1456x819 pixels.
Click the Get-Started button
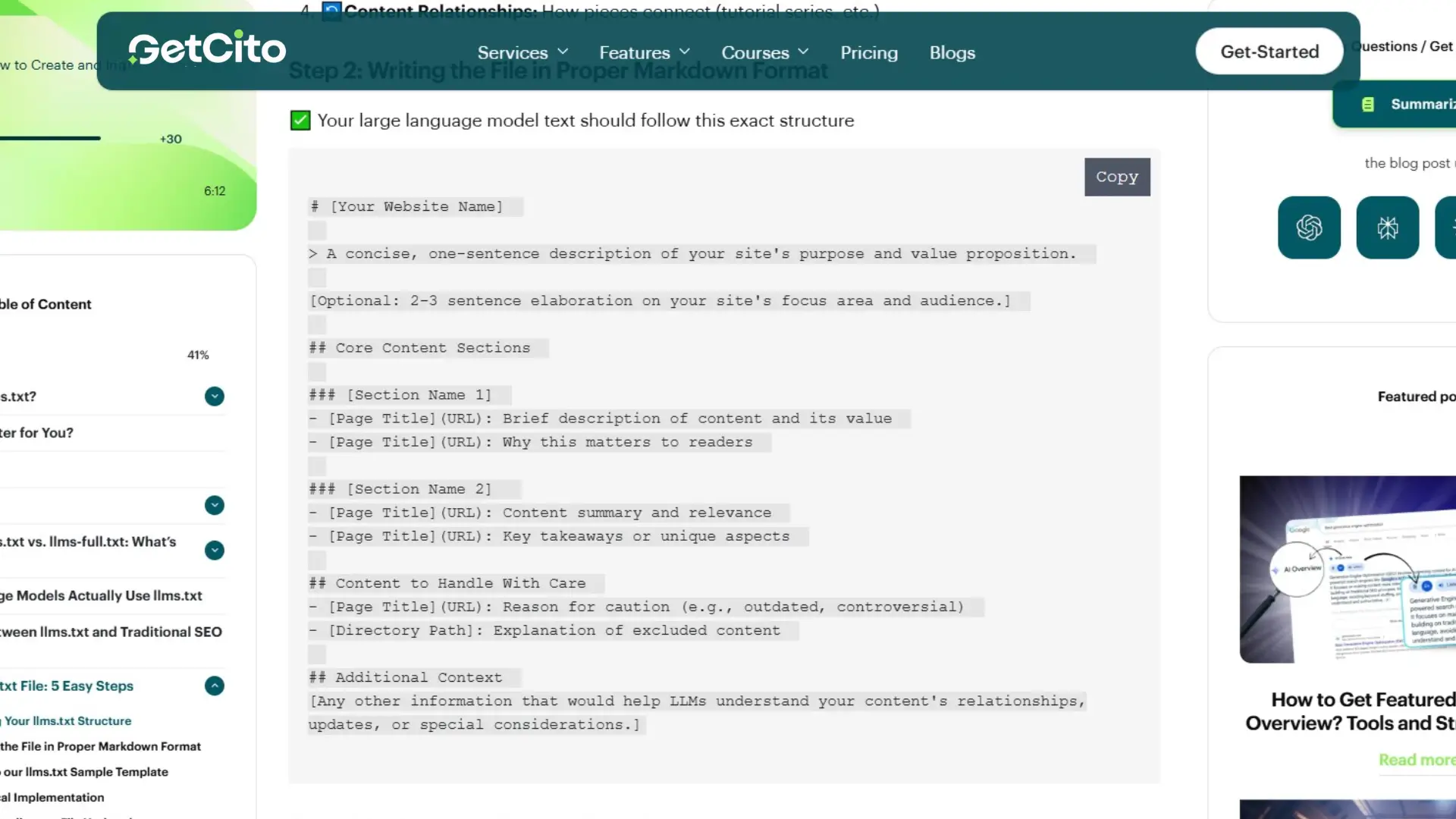click(x=1269, y=51)
